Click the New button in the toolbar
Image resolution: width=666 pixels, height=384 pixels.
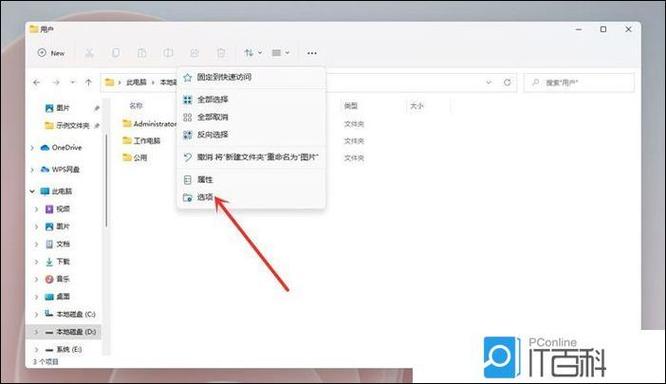51,53
